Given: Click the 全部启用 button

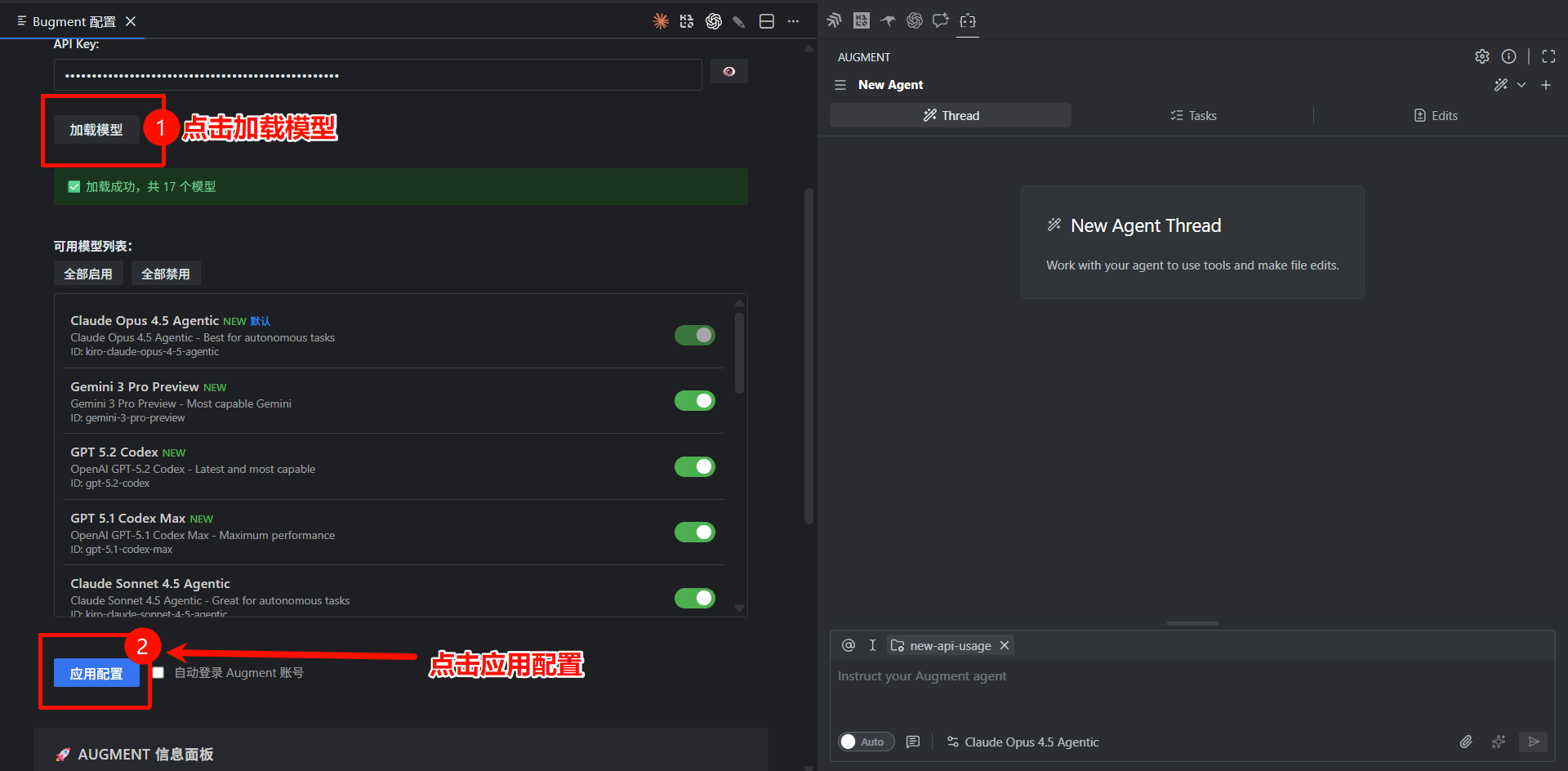Looking at the screenshot, I should 88,274.
